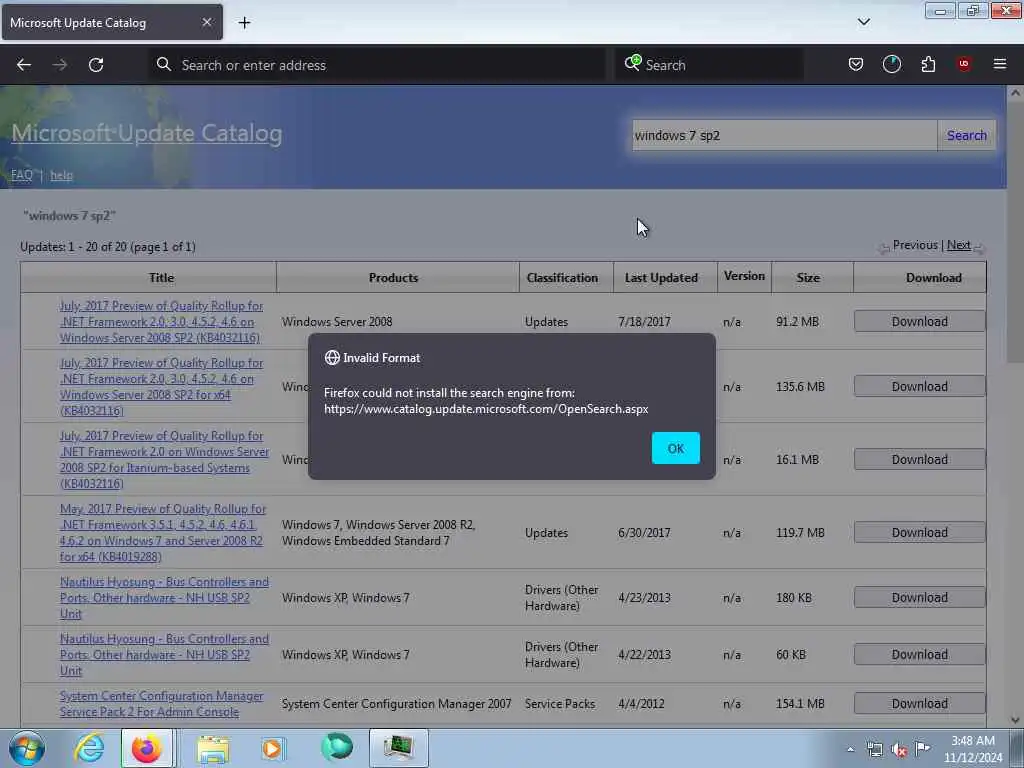Open the Action Center flag icon

[x=922, y=749]
